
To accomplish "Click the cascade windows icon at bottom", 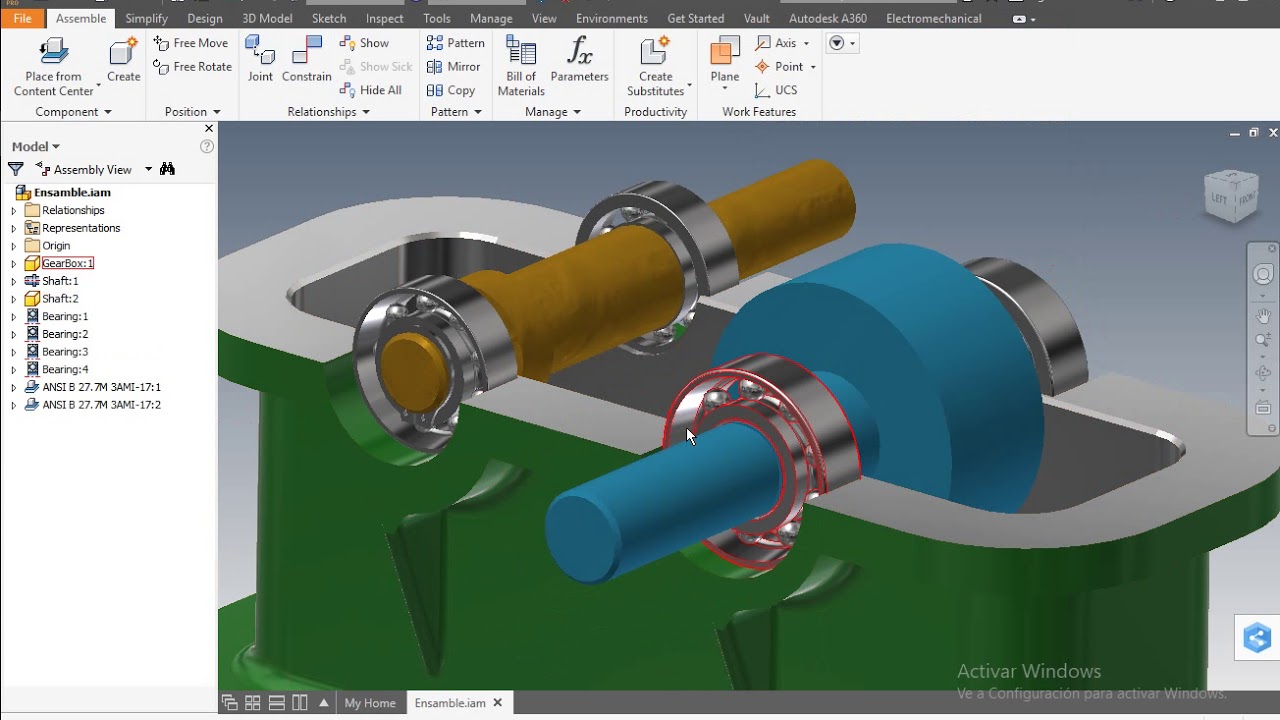I will (x=230, y=703).
